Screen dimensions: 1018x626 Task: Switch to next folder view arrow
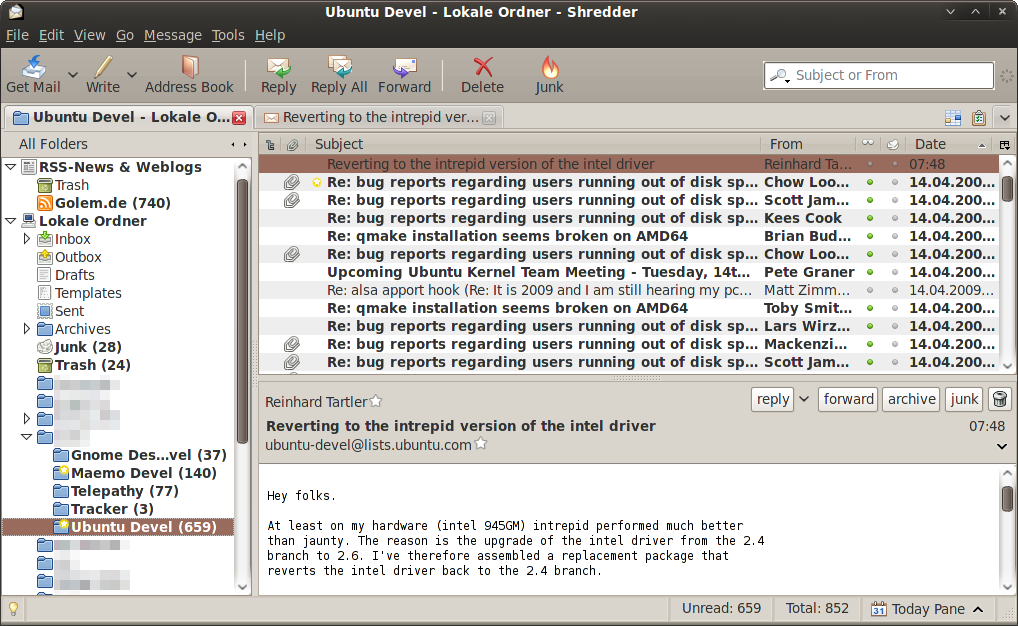[x=245, y=144]
